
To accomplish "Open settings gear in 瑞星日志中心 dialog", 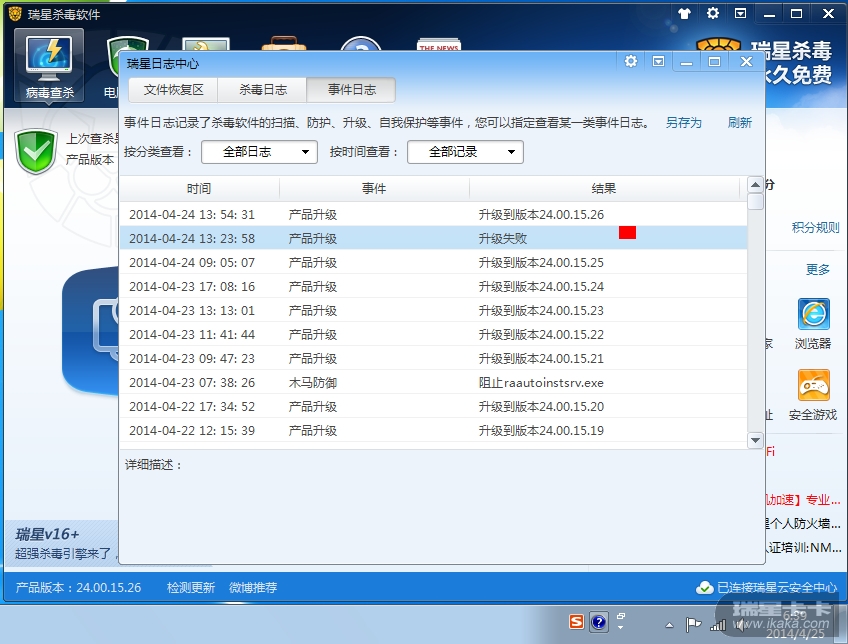I will [631, 62].
